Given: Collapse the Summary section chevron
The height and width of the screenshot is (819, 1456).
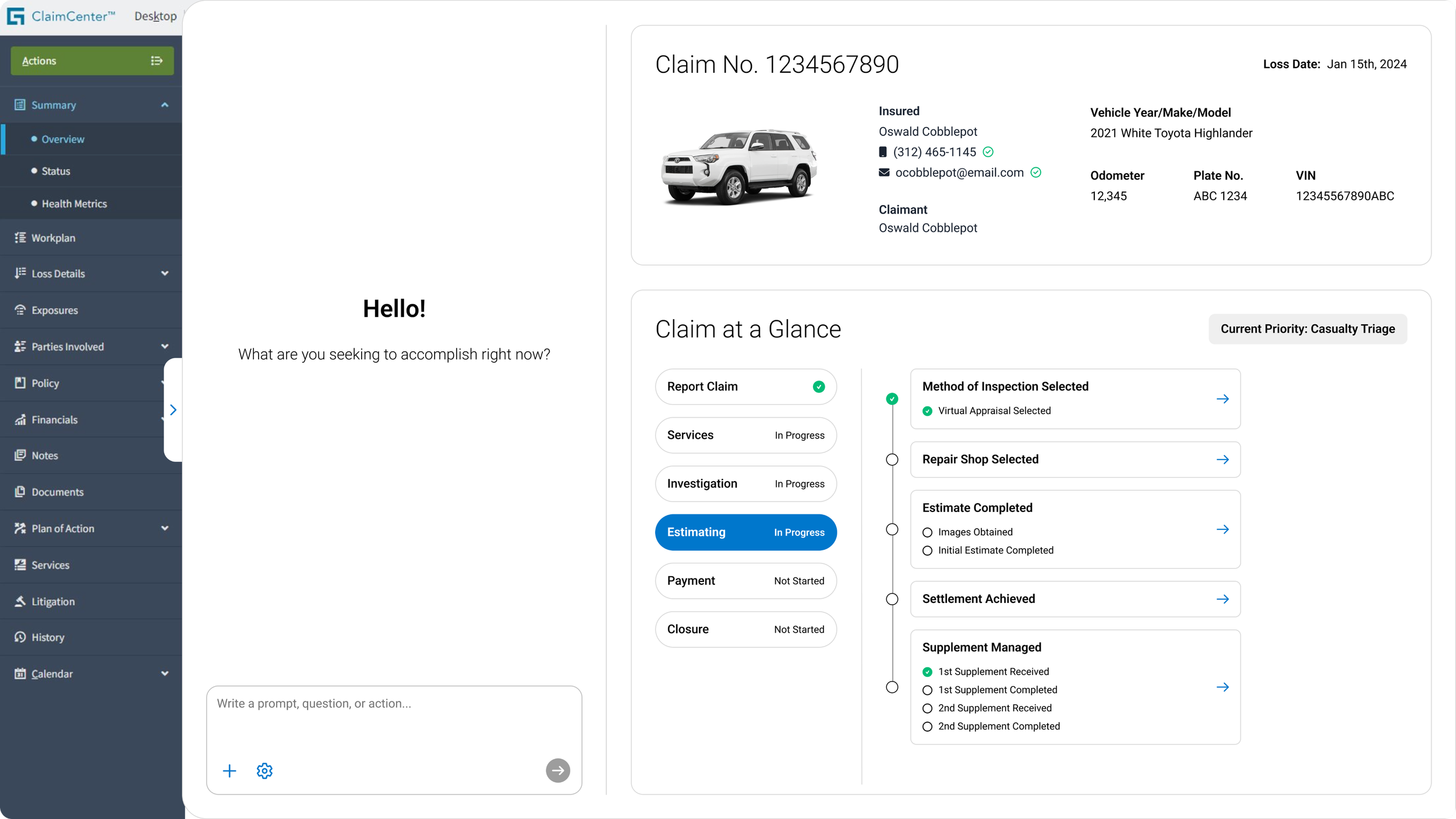Looking at the screenshot, I should [x=165, y=105].
